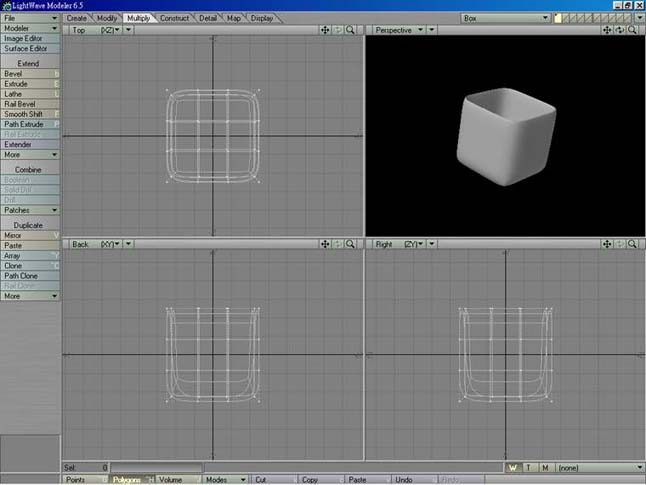The image size is (646, 485).
Task: Open render style arrow next to Top dropdown
Action: [x=129, y=30]
